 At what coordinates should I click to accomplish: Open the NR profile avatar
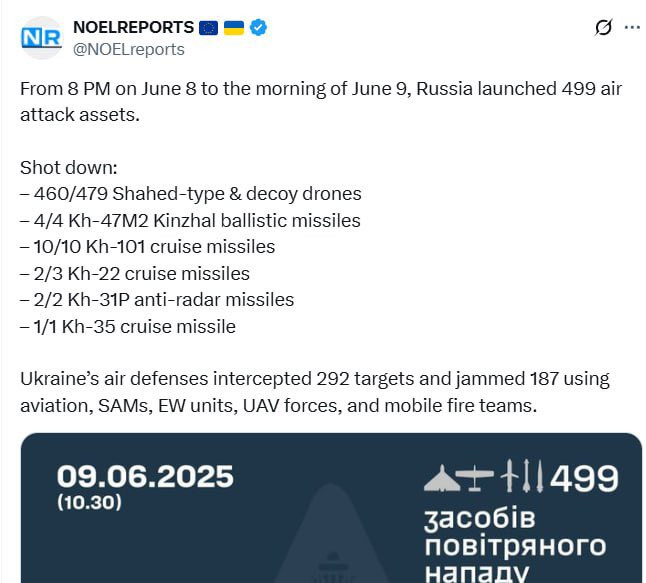click(41, 38)
